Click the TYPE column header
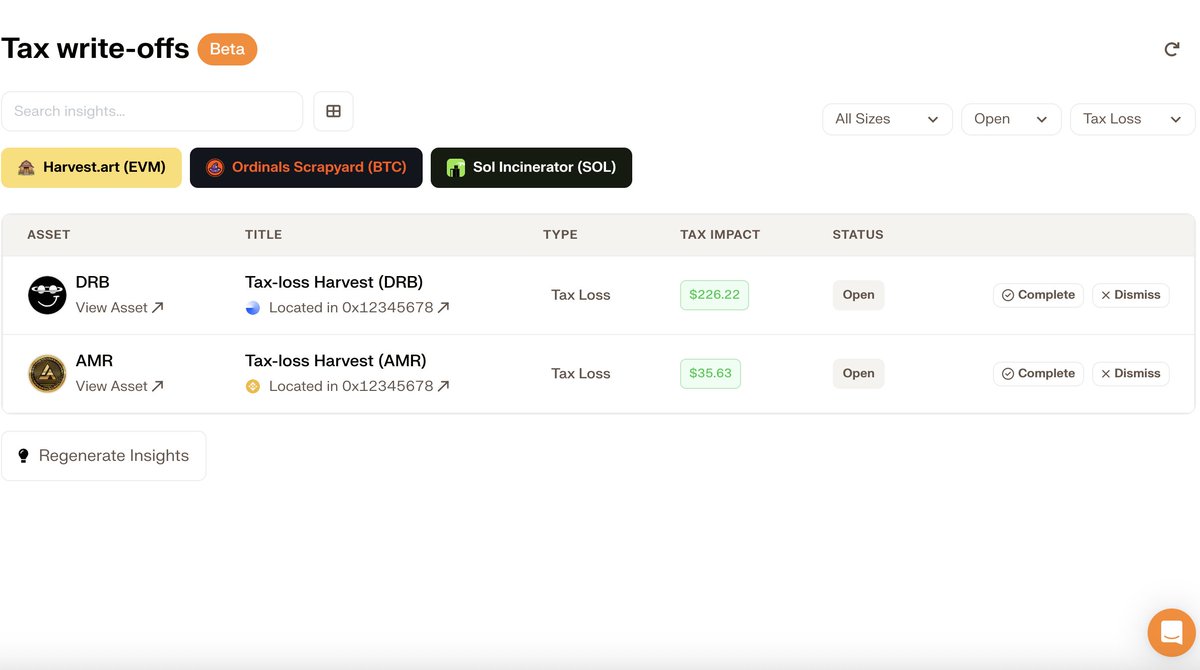The height and width of the screenshot is (670, 1200). [x=560, y=235]
